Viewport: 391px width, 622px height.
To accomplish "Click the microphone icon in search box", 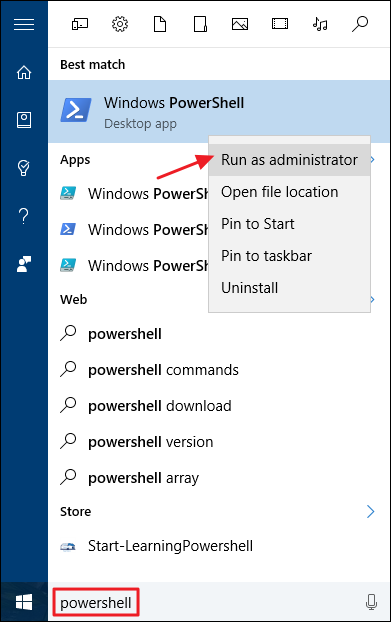I will tap(371, 603).
